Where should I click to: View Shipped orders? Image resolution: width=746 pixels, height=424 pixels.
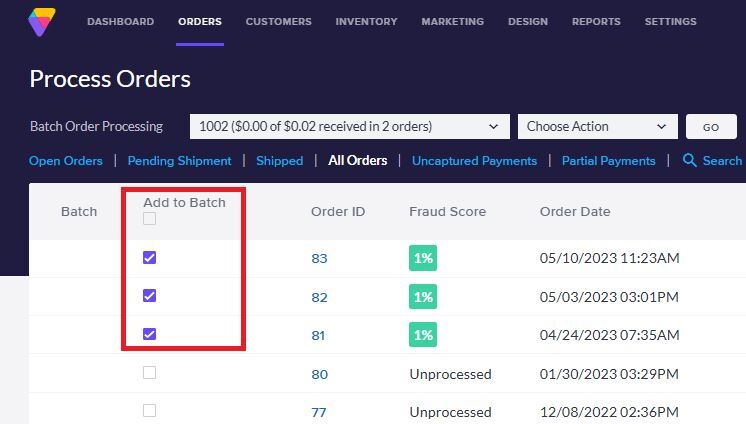click(x=279, y=161)
